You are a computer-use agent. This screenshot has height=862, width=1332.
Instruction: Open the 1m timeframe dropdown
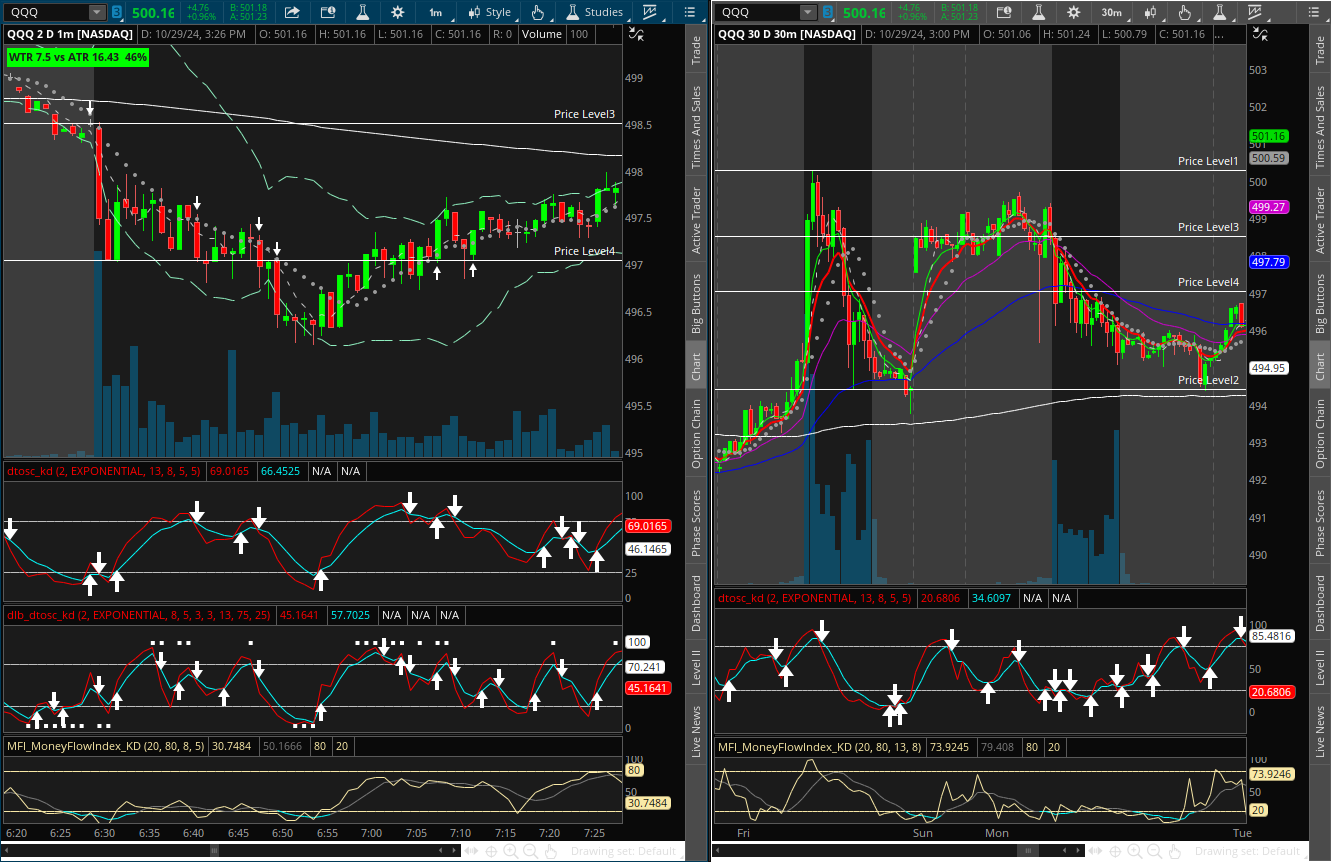[436, 12]
